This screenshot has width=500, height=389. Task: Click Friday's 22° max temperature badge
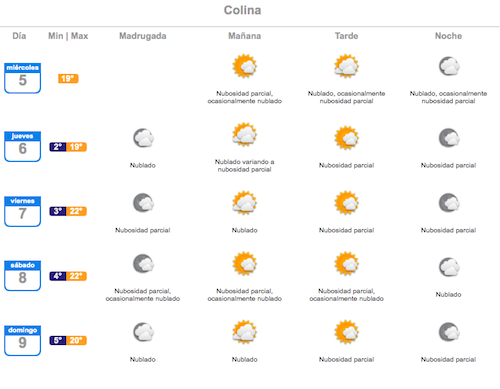click(x=76, y=211)
